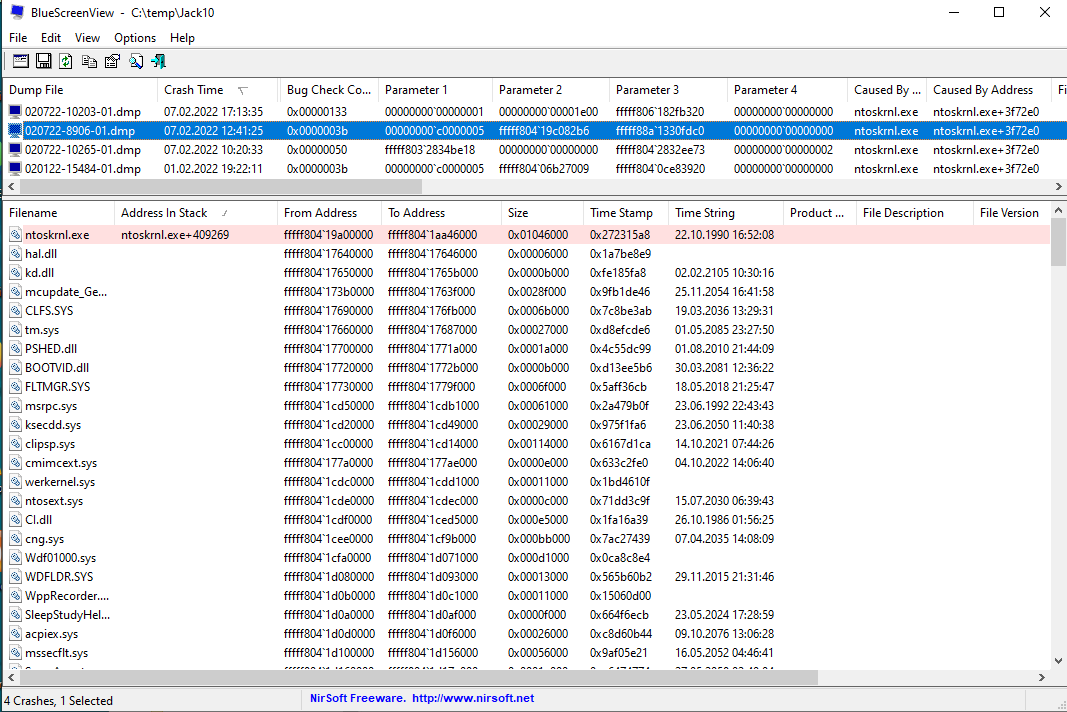Sort by the File Description column header

pyautogui.click(x=914, y=213)
